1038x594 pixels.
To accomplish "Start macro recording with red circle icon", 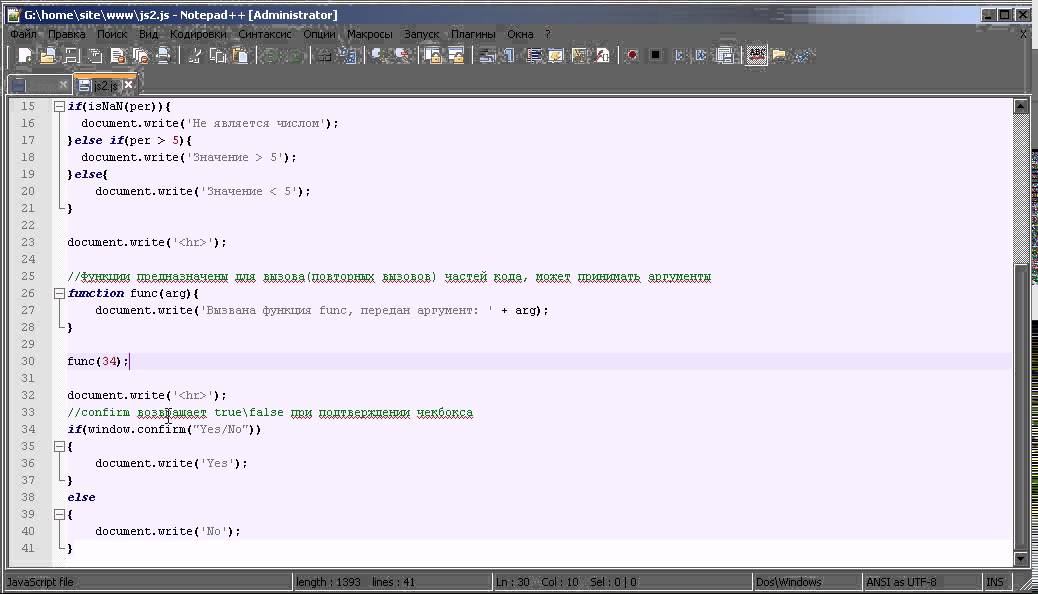I will (632, 56).
